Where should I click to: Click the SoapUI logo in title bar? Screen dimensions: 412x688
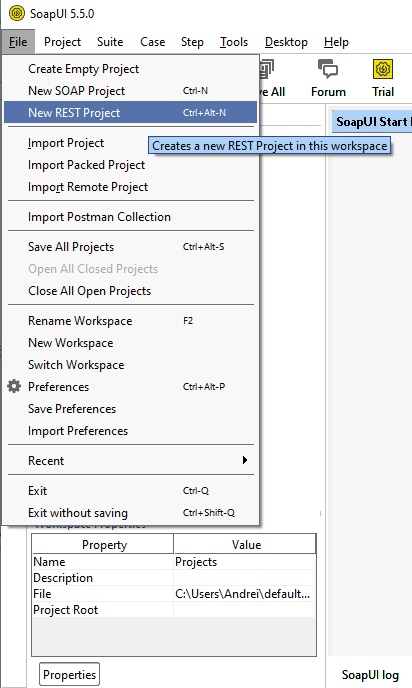[x=17, y=14]
